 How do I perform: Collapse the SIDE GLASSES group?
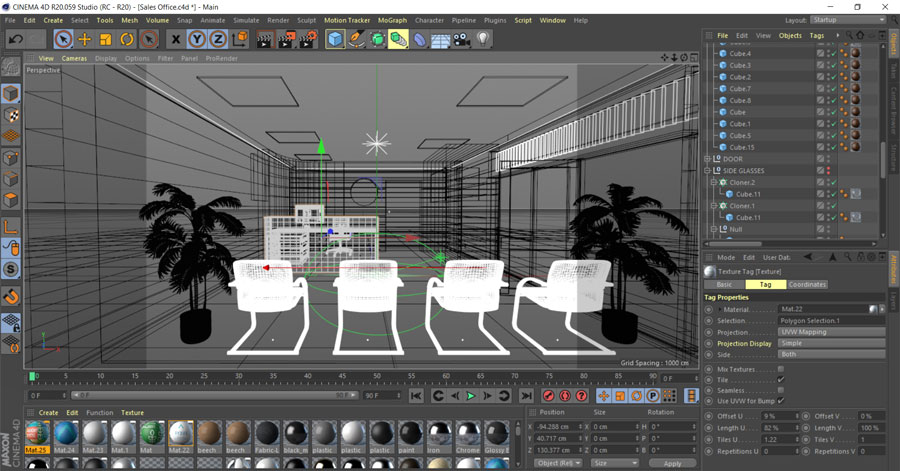tap(707, 171)
